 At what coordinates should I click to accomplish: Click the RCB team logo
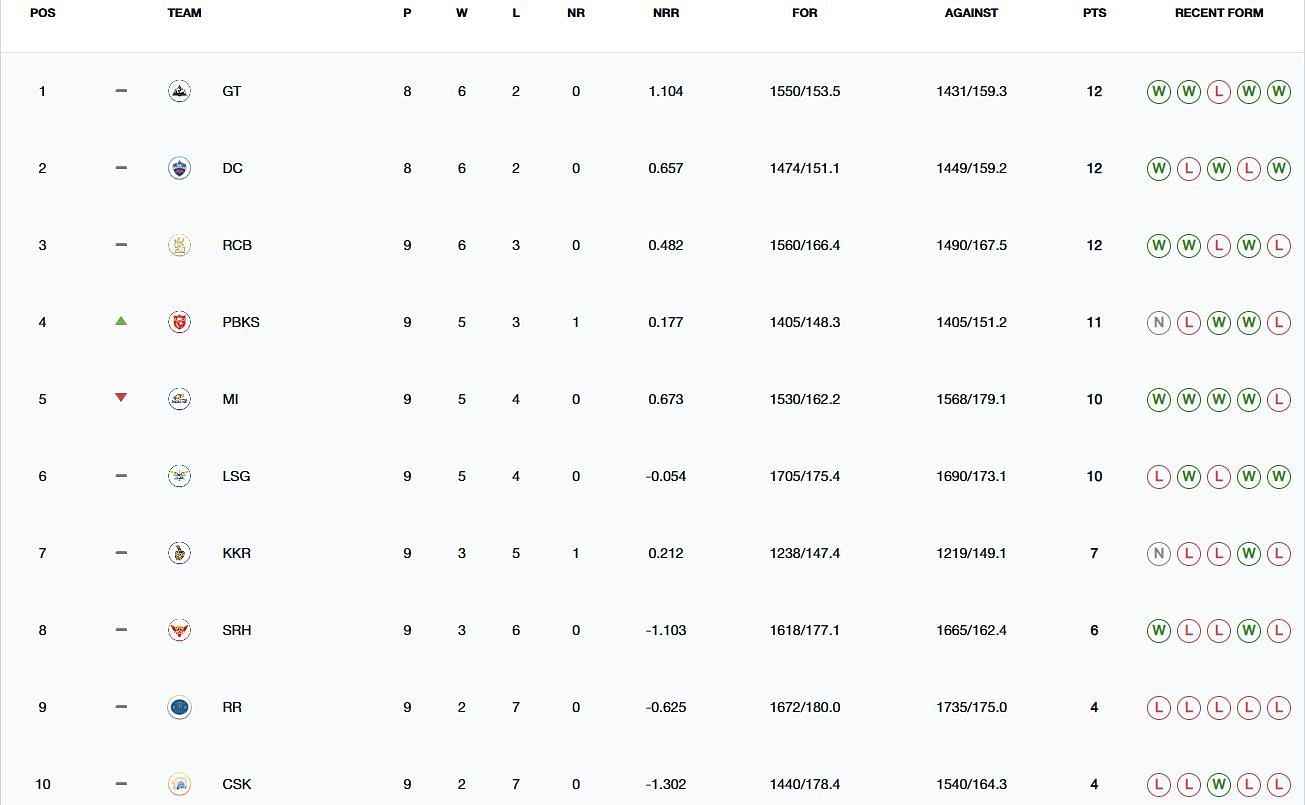point(179,245)
